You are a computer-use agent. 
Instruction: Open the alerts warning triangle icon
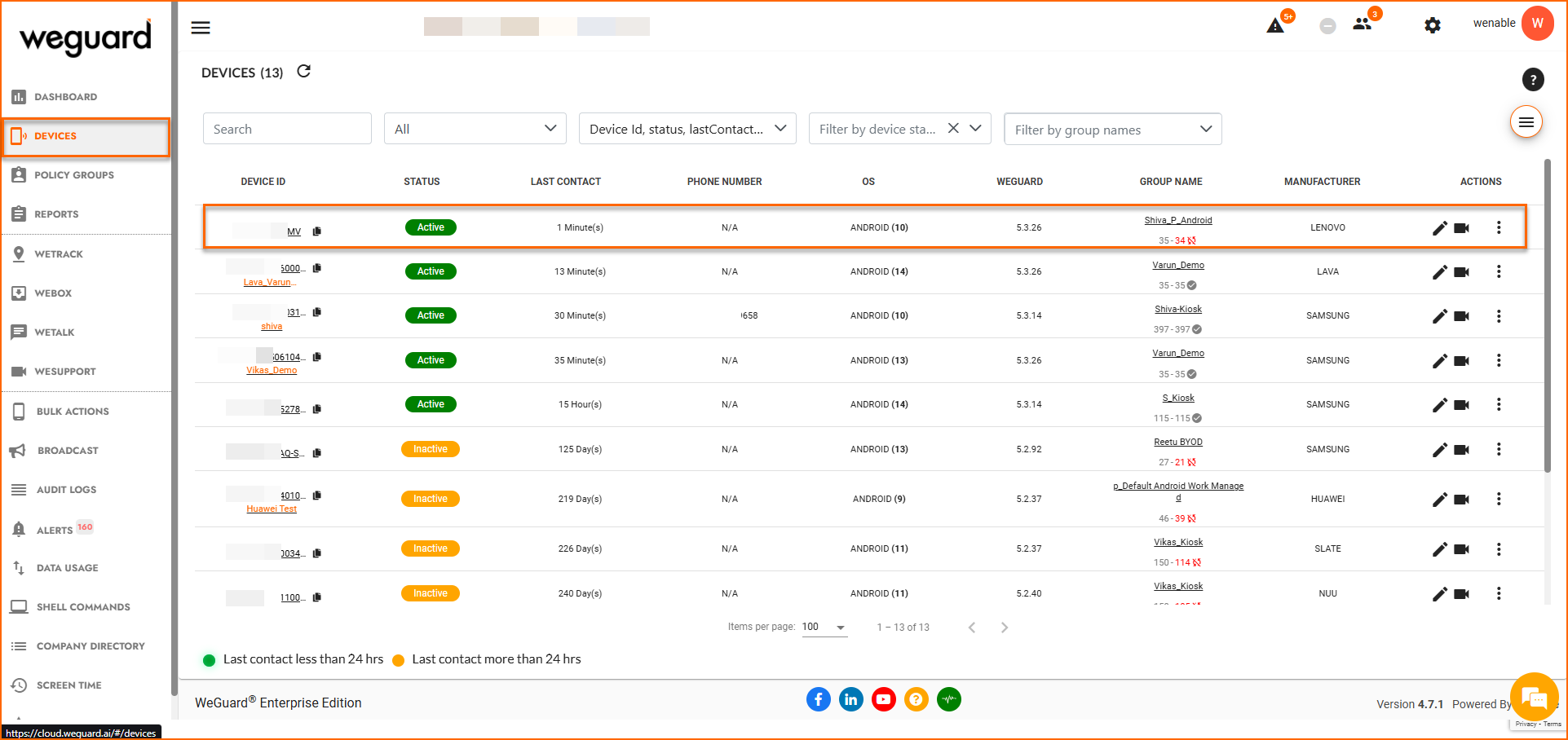[x=1275, y=26]
